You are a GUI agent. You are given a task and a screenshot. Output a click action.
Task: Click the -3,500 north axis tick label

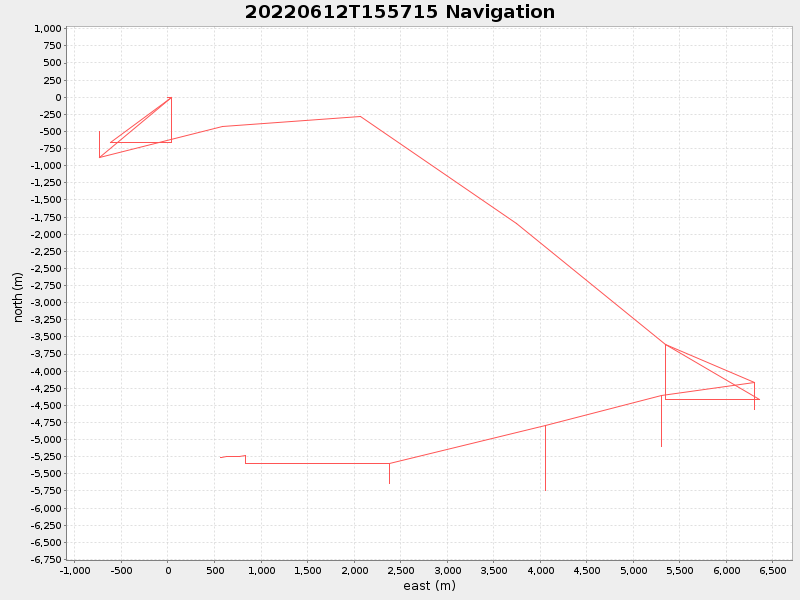[x=46, y=337]
